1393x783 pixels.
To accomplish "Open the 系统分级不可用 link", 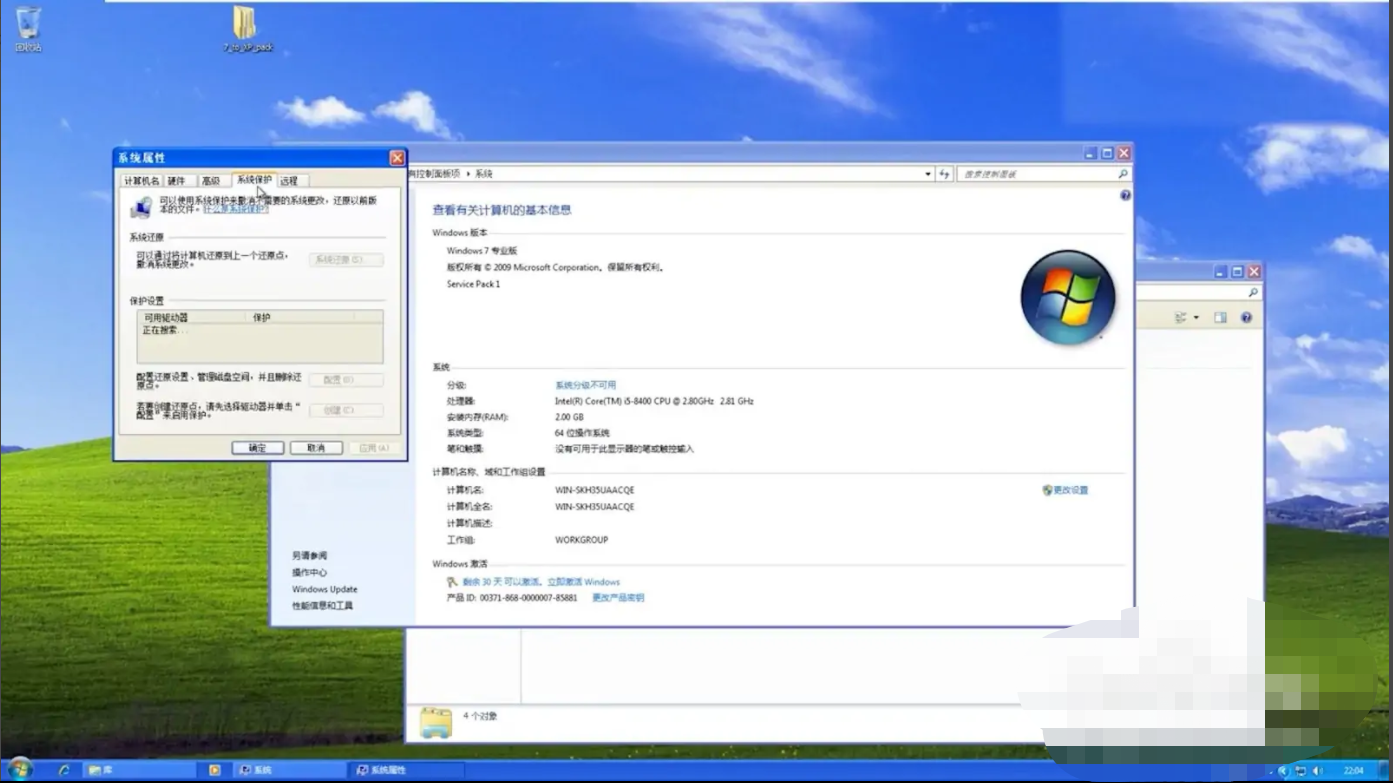I will point(586,385).
